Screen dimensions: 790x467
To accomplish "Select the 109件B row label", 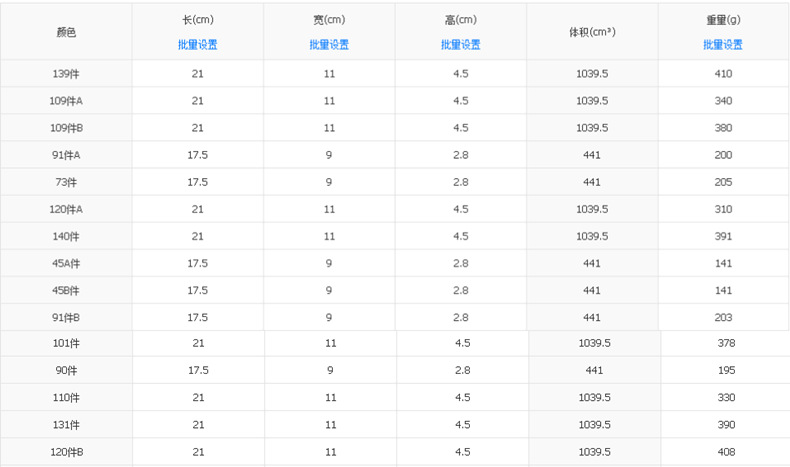I will click(66, 128).
